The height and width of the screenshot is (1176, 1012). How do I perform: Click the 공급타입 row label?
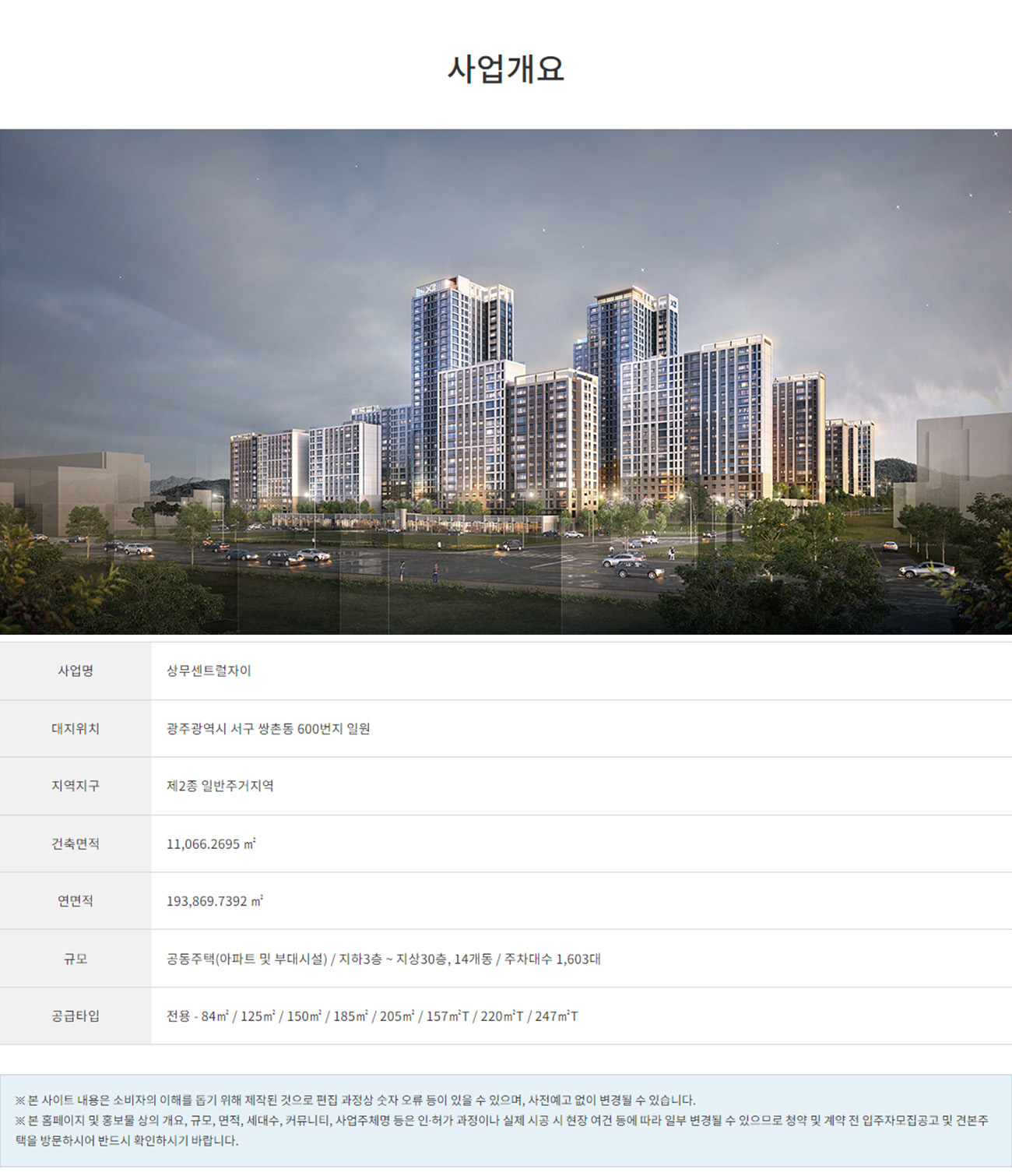76,1016
